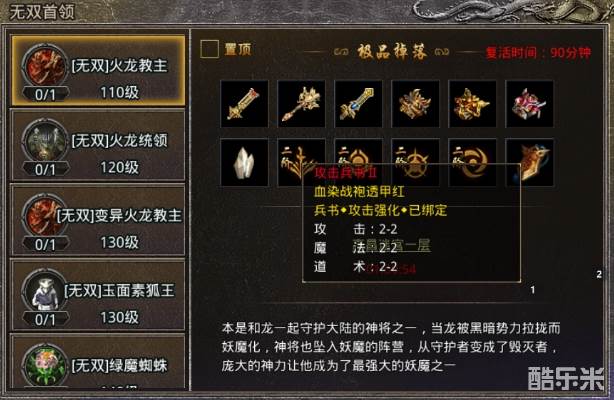Image resolution: width=614 pixels, height=400 pixels.
Task: Click the white crystal drop icon
Action: [x=244, y=163]
